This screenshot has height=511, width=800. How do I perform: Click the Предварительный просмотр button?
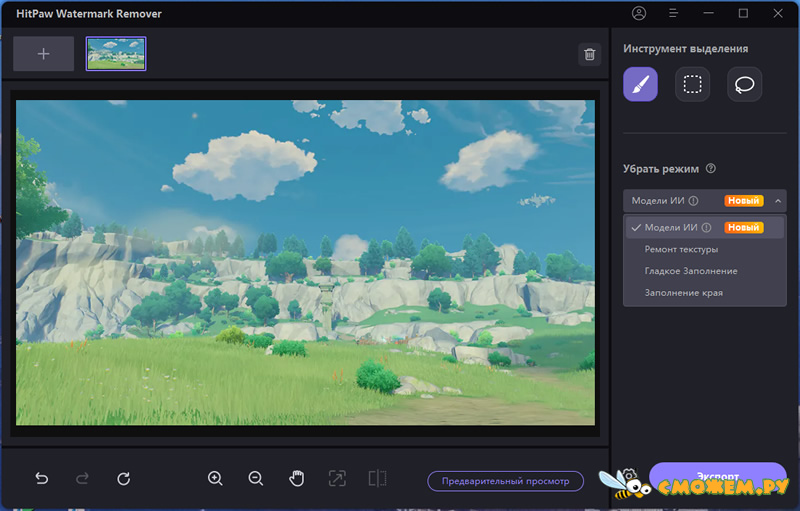506,481
